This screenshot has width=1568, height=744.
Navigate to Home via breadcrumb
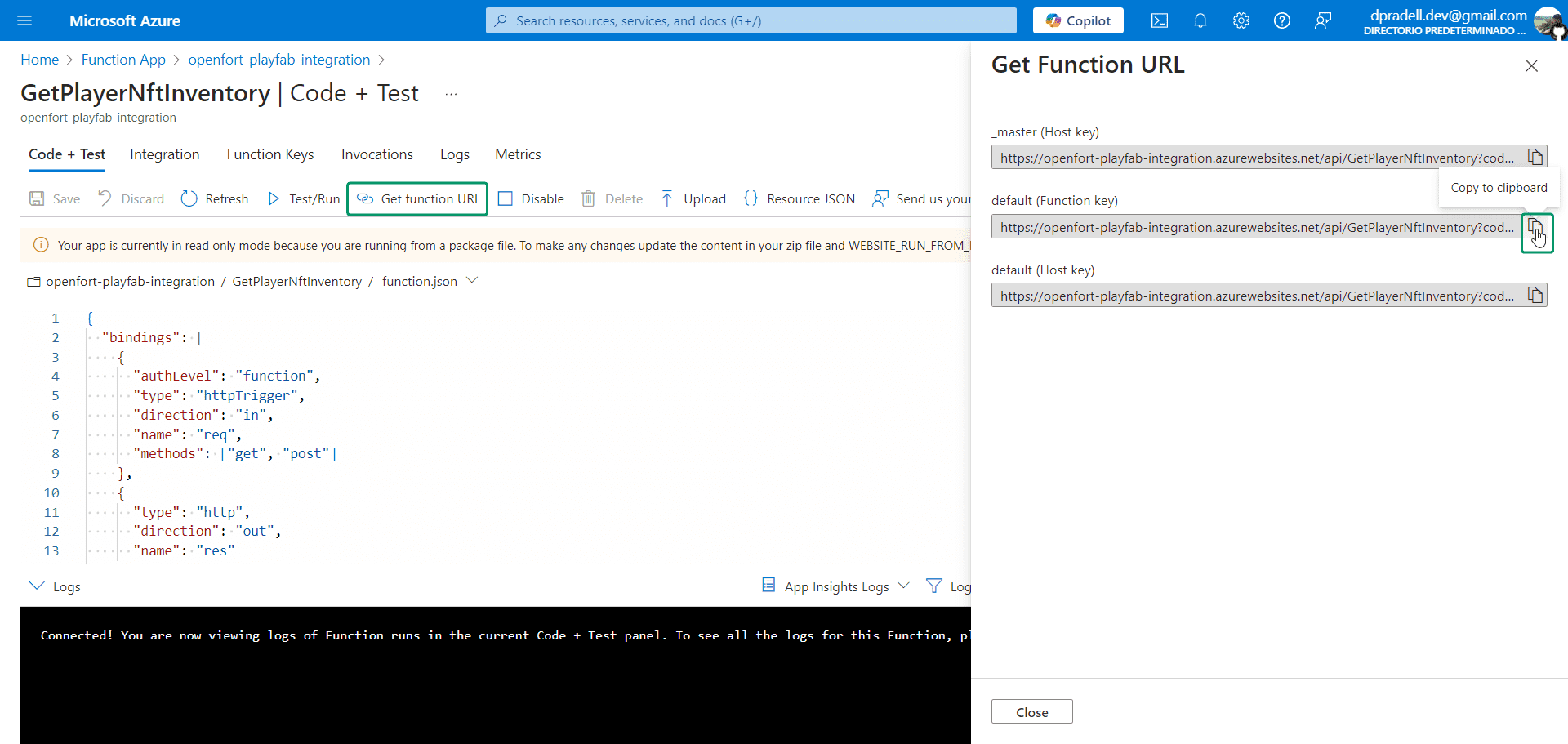coord(39,59)
